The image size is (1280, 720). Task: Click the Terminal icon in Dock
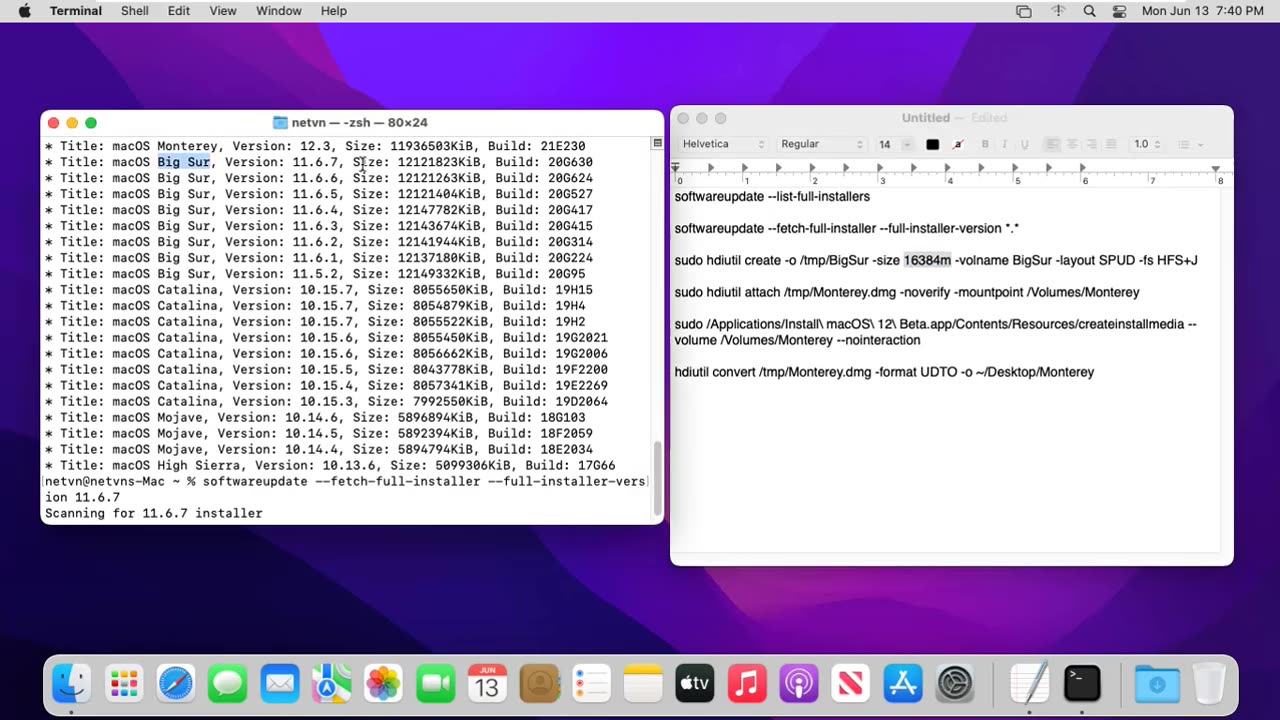[x=1081, y=684]
